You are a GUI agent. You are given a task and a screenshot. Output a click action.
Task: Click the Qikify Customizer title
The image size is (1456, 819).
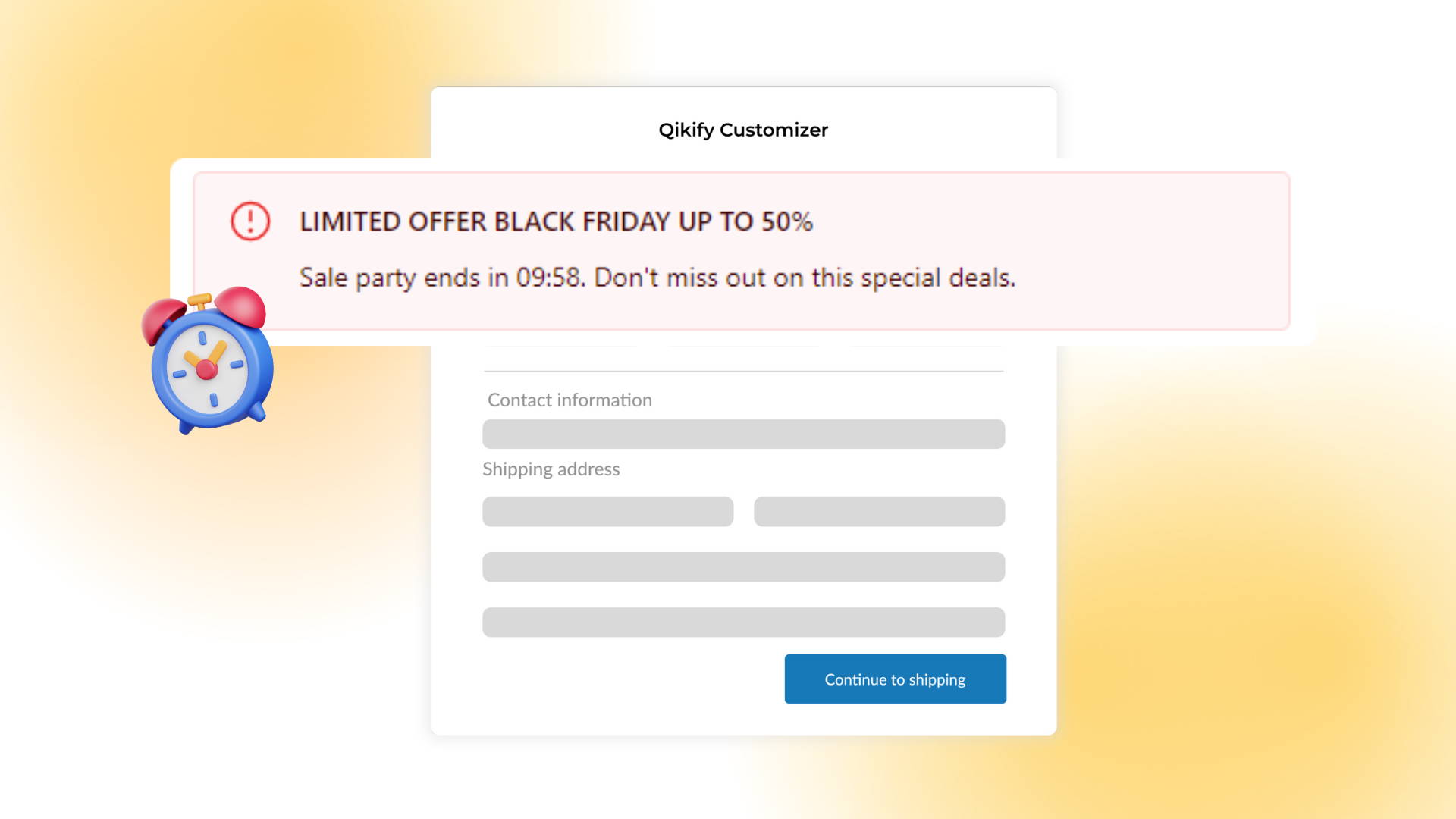(x=743, y=130)
